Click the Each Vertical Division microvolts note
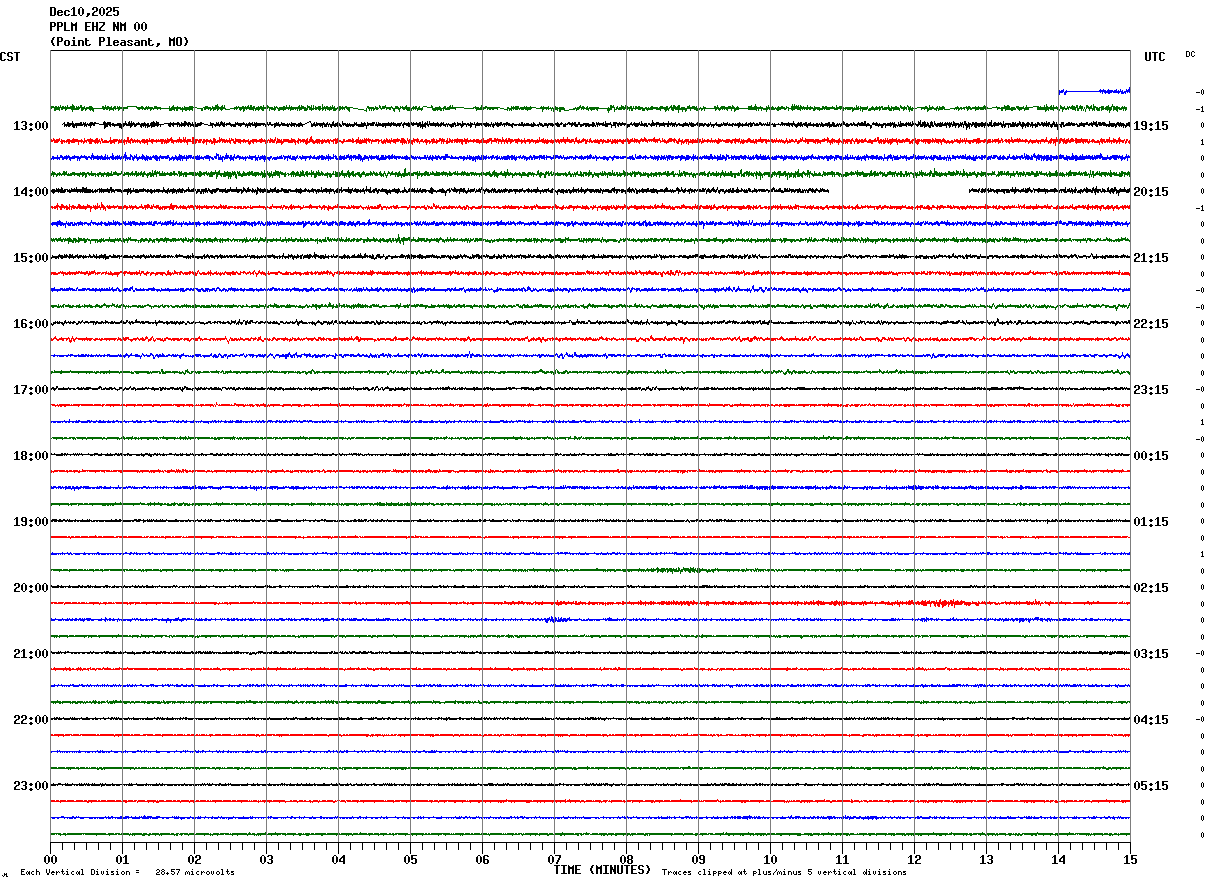 click(x=127, y=873)
